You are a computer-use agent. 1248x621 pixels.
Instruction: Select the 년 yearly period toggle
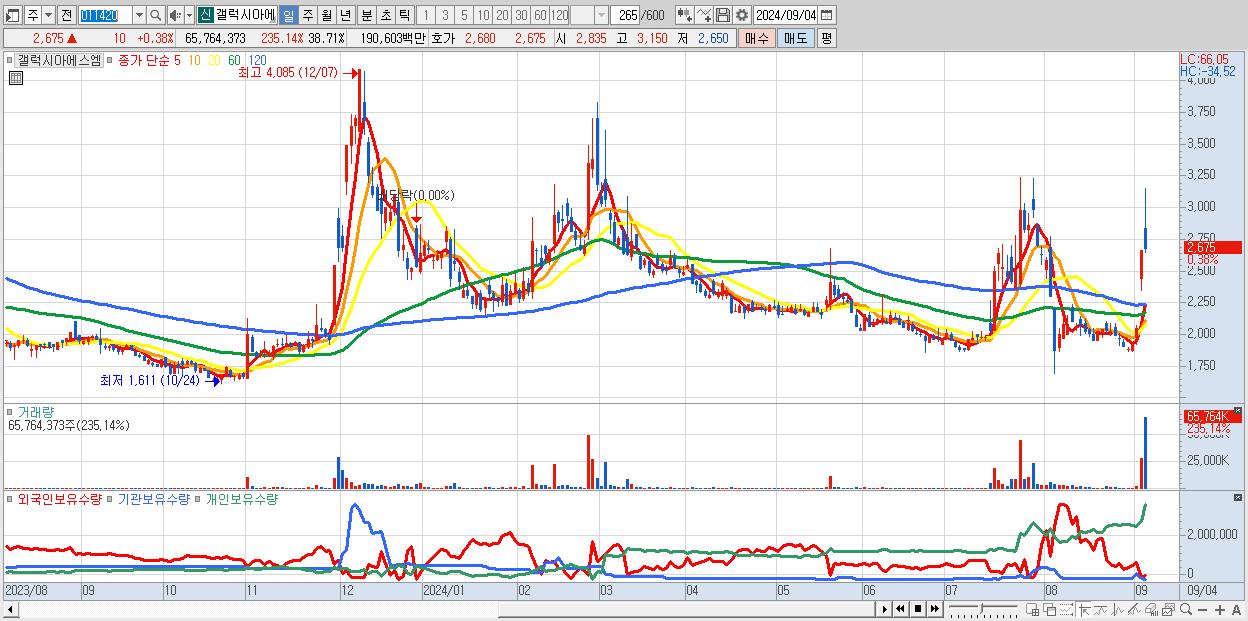pos(345,15)
